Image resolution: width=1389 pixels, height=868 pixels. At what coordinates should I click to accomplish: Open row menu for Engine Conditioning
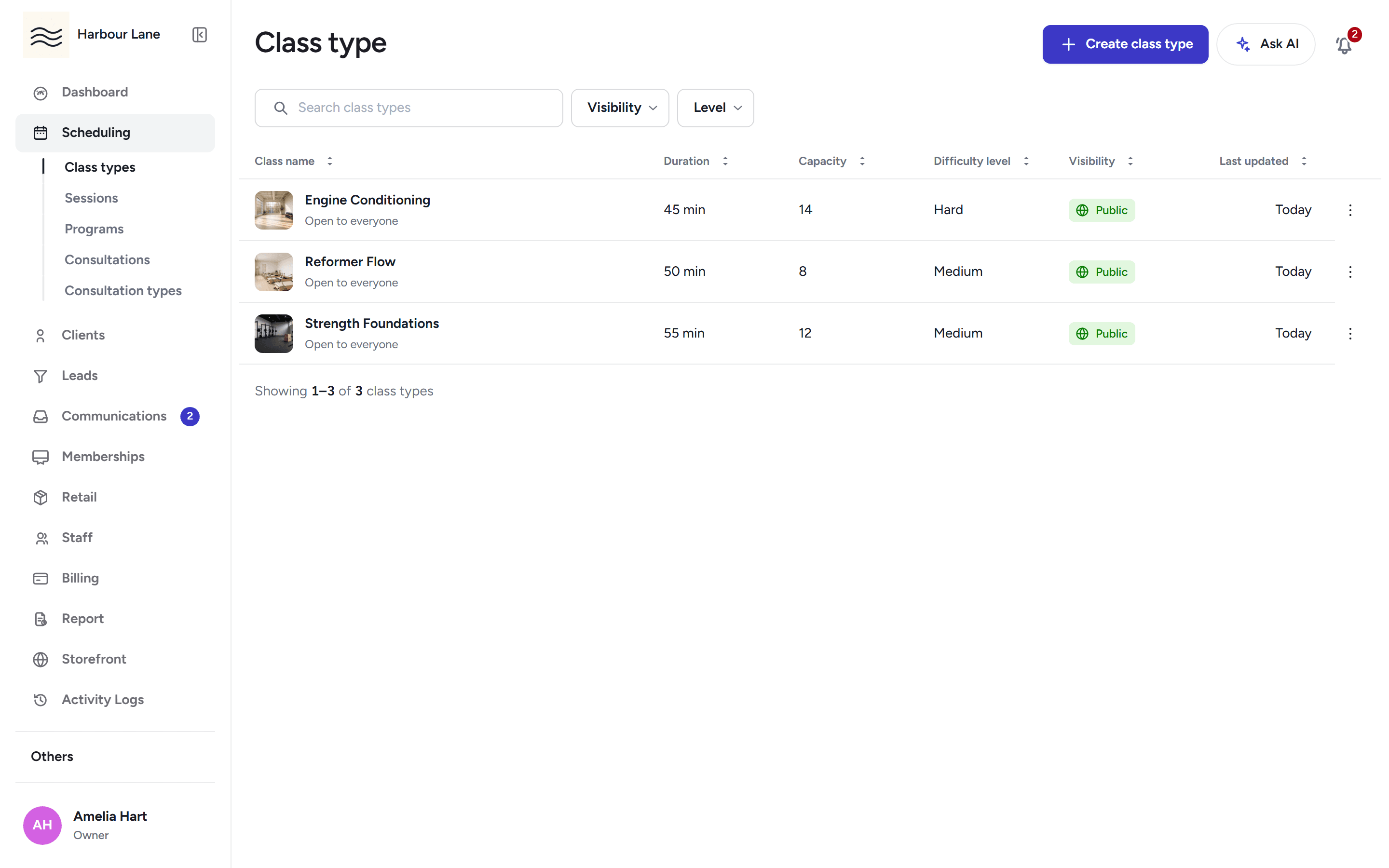pyautogui.click(x=1350, y=210)
